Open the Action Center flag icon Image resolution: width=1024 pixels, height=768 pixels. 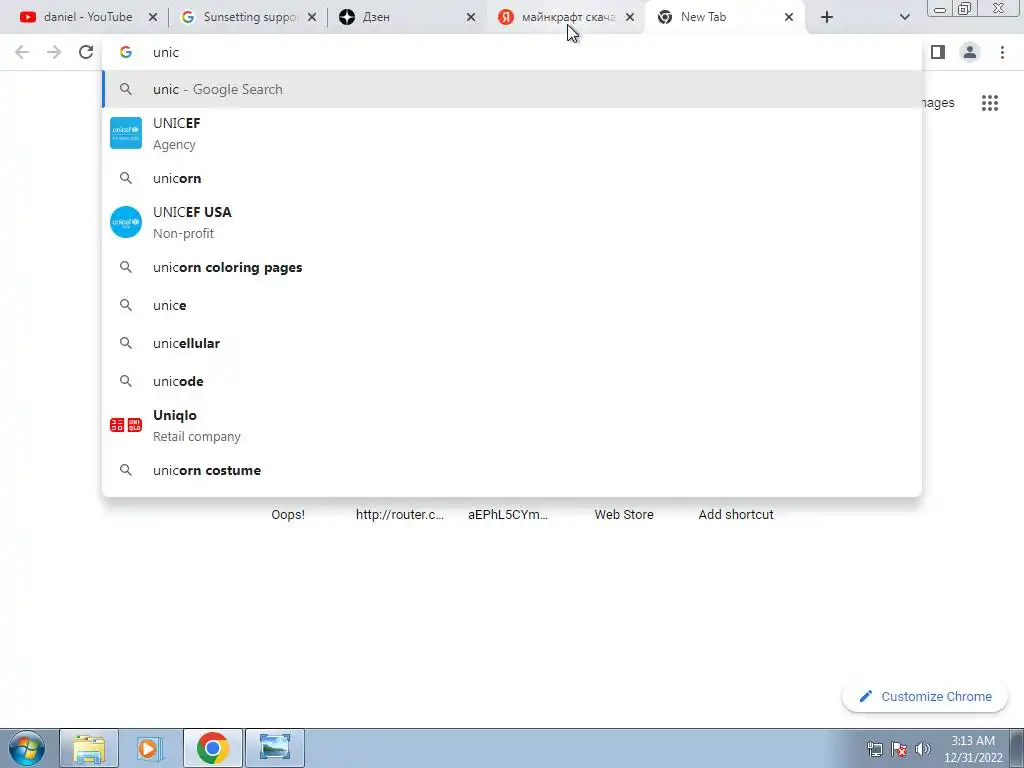tap(899, 749)
